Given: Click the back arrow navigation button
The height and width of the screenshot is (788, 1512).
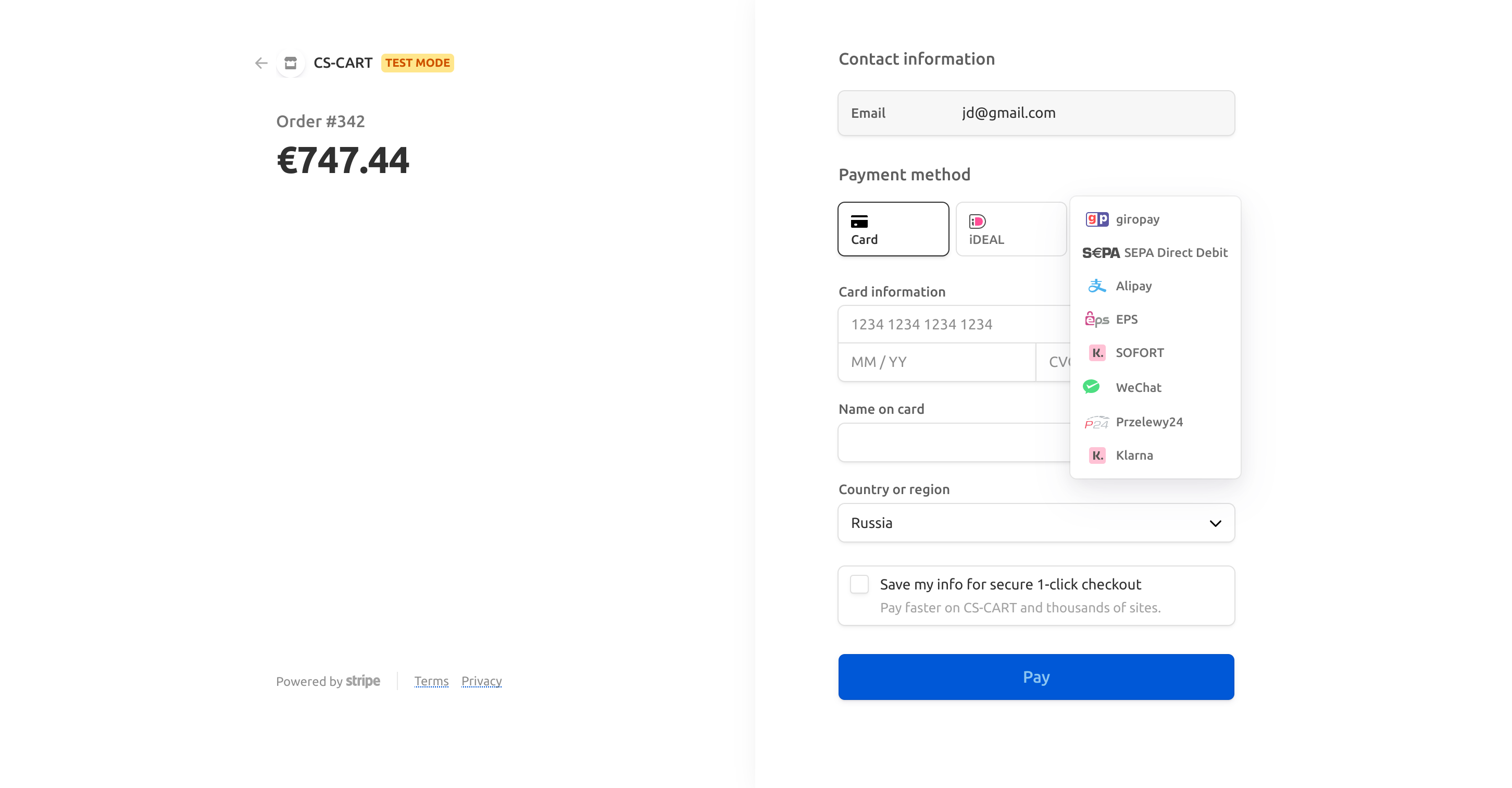Looking at the screenshot, I should pyautogui.click(x=261, y=63).
